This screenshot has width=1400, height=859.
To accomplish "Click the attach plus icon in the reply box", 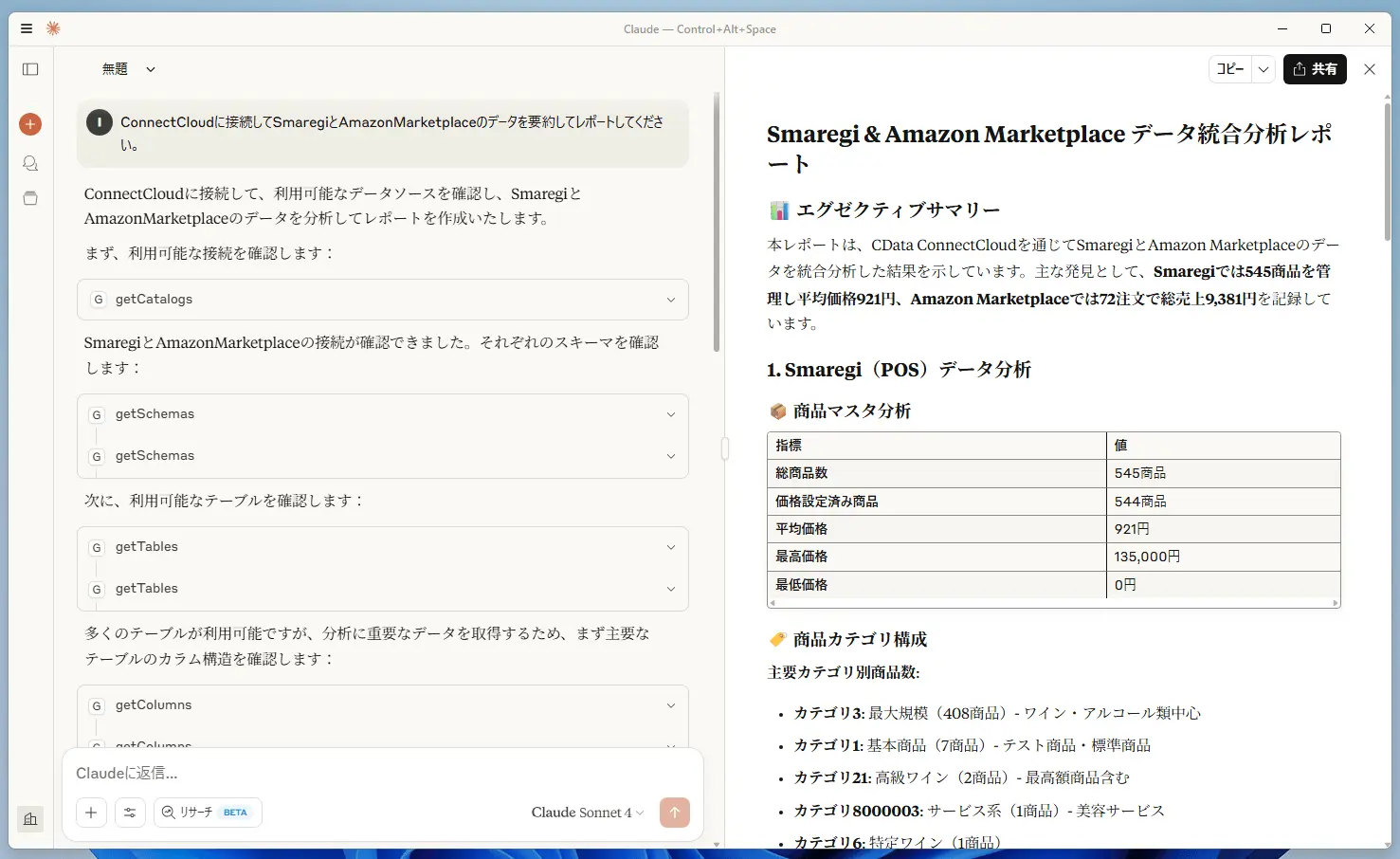I will 91,813.
